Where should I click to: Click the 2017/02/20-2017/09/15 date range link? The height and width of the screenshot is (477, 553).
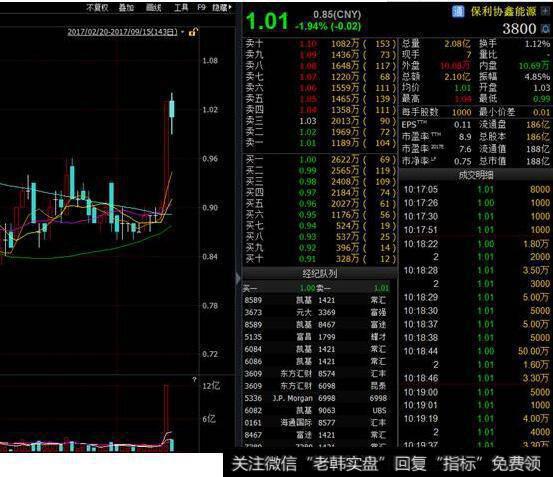pyautogui.click(x=122, y=32)
